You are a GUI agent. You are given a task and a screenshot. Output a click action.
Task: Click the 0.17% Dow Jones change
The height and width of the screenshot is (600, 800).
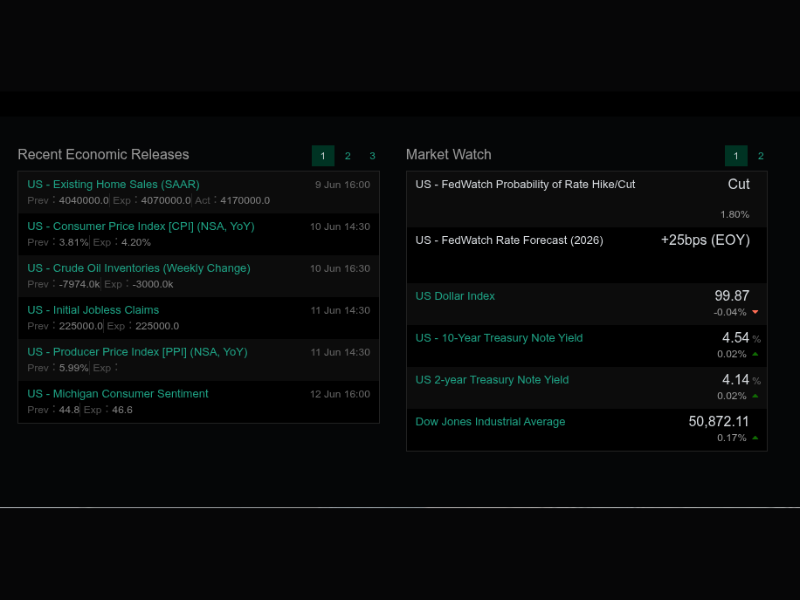[x=732, y=437]
